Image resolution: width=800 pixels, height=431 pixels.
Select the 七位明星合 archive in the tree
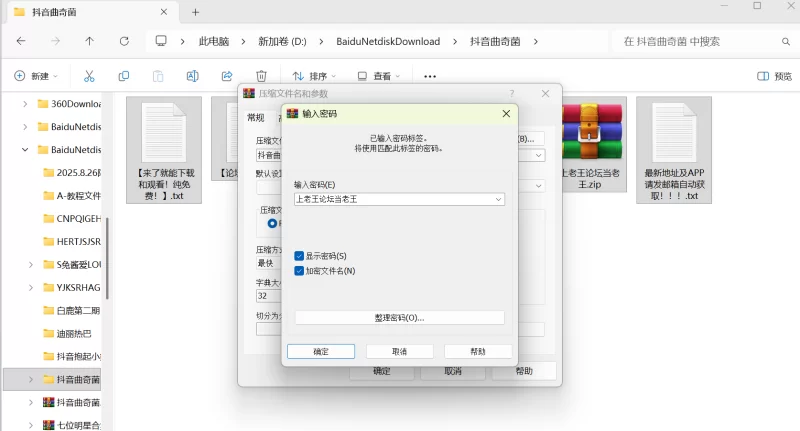point(72,425)
